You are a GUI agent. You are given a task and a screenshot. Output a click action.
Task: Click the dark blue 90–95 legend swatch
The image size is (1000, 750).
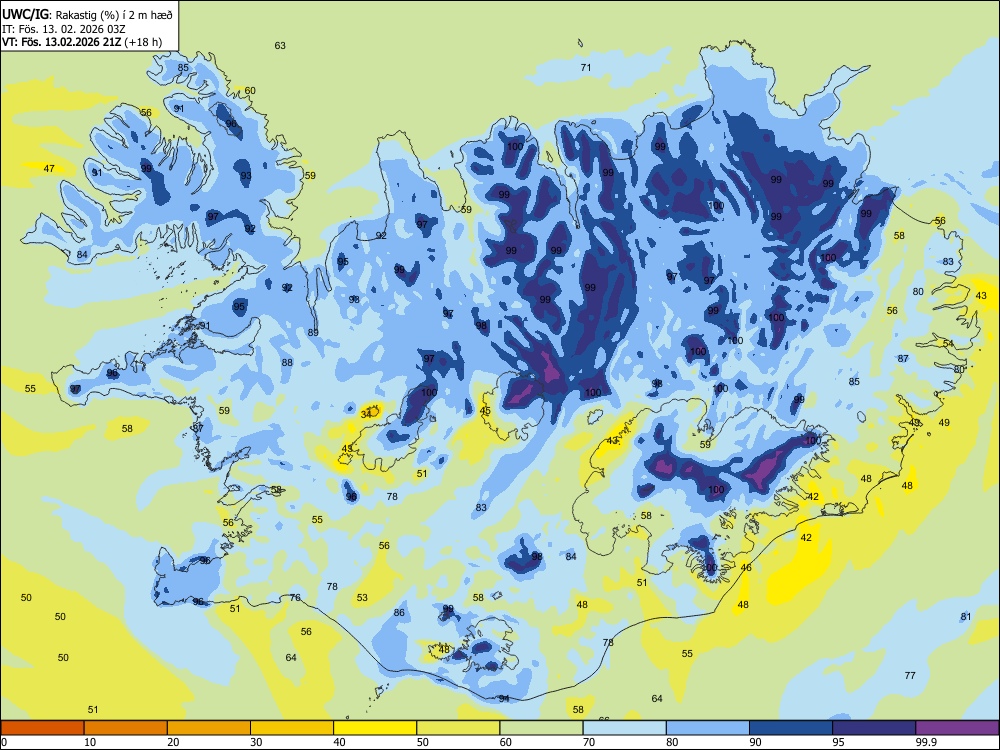tap(791, 728)
